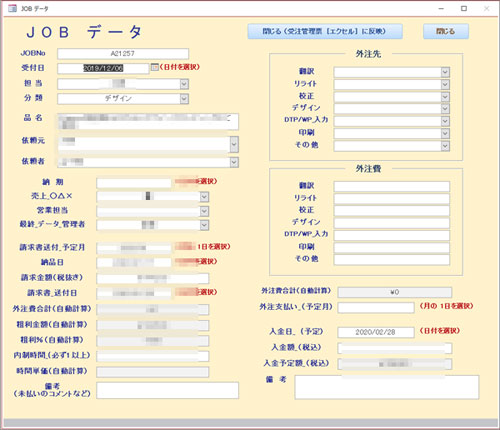The width and height of the screenshot is (500, 430).
Task: Open 外注先 リライト dropdown
Action: tap(445, 84)
